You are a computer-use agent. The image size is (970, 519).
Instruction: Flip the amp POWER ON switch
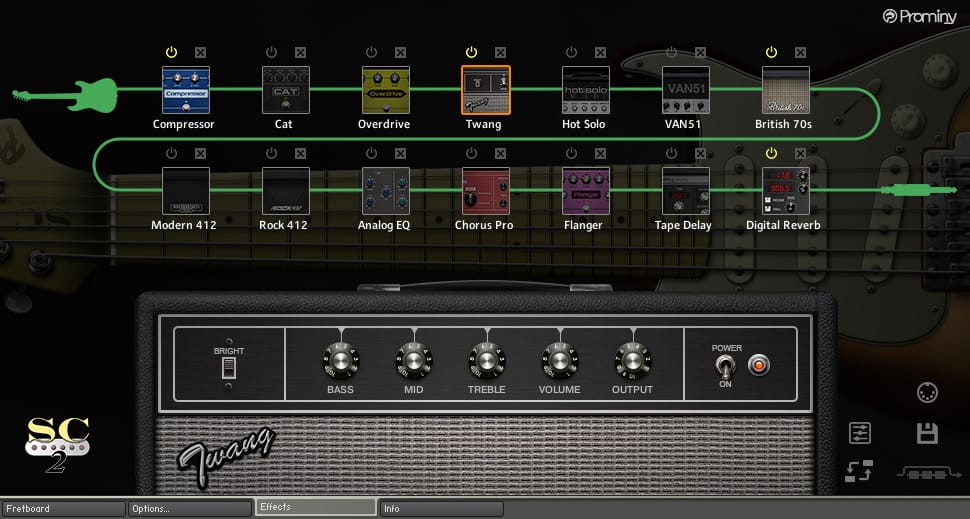724,366
